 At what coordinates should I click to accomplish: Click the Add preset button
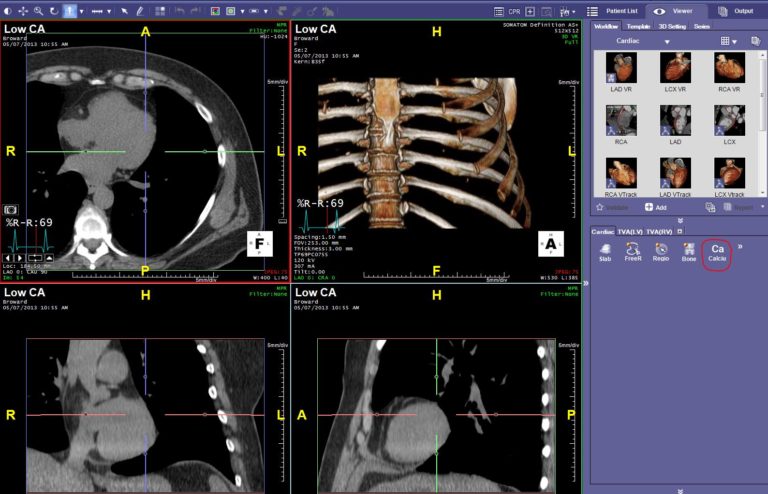(x=656, y=207)
